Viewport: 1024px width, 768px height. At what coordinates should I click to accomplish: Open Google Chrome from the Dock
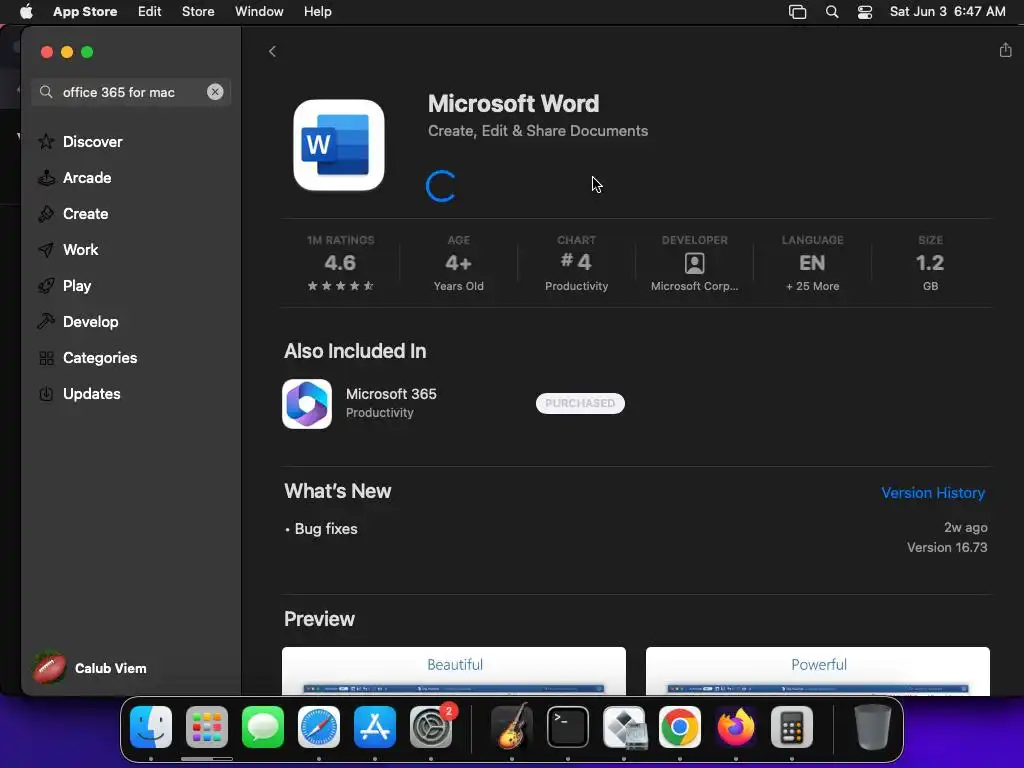(680, 727)
